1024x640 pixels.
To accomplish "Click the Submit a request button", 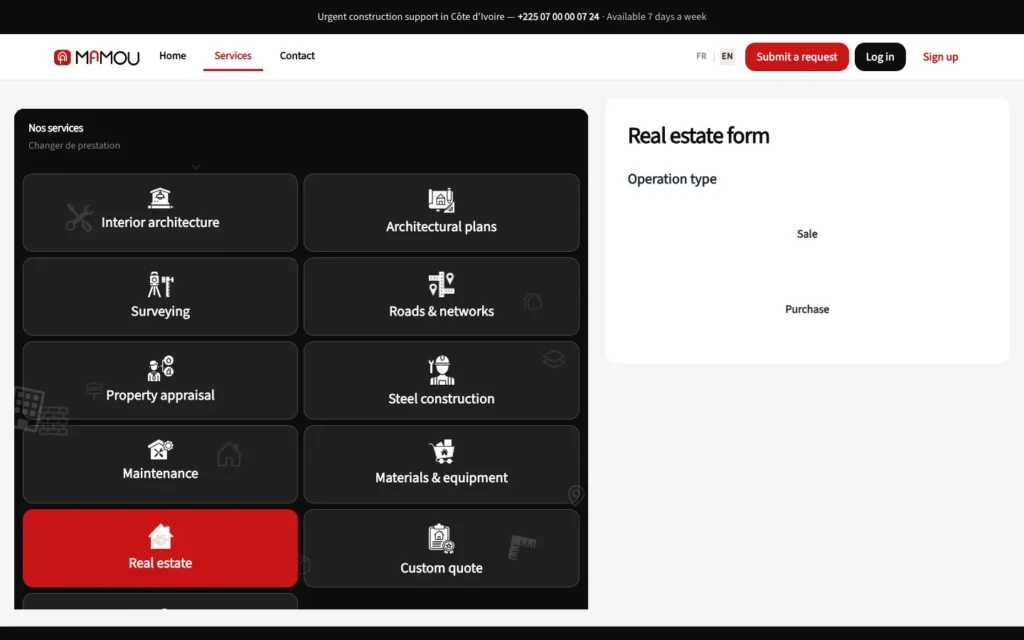I will coord(797,57).
